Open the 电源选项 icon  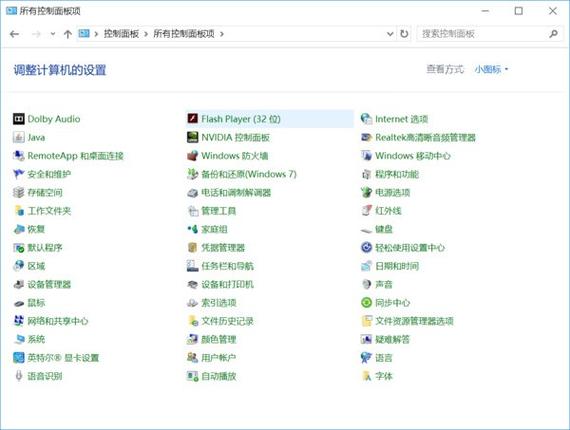point(366,192)
